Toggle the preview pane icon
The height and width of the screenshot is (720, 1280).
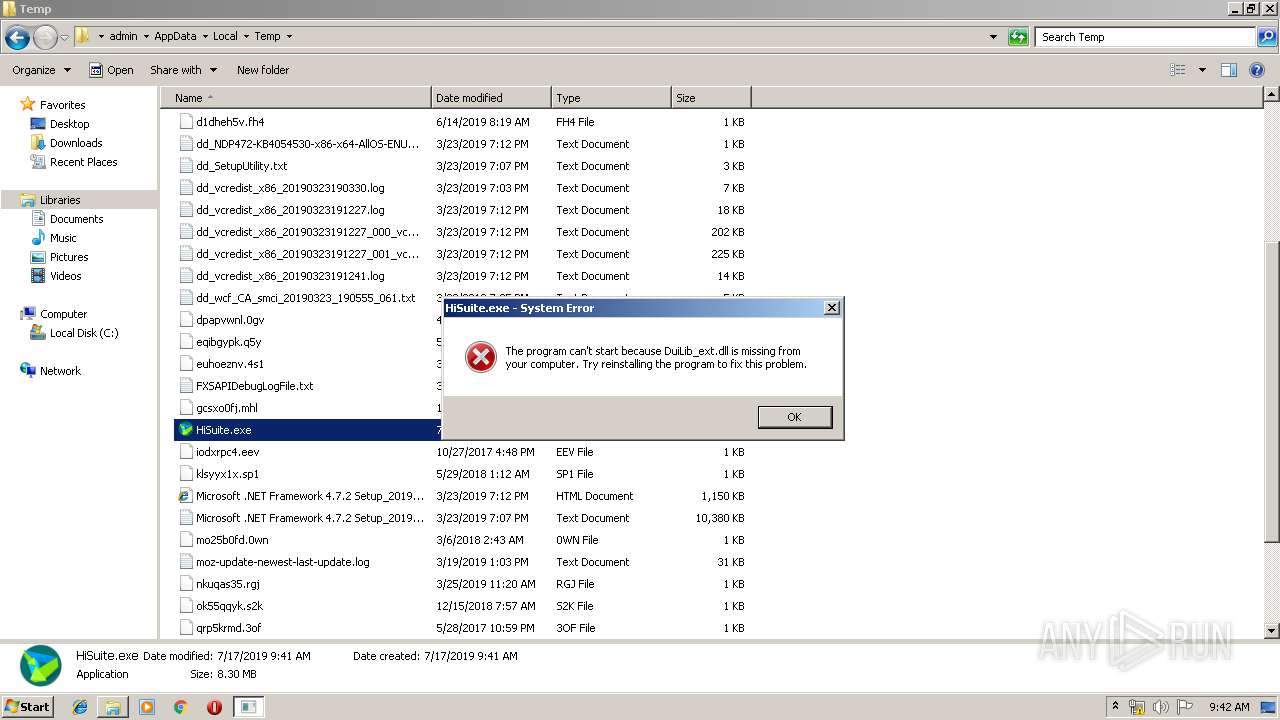coord(1229,70)
